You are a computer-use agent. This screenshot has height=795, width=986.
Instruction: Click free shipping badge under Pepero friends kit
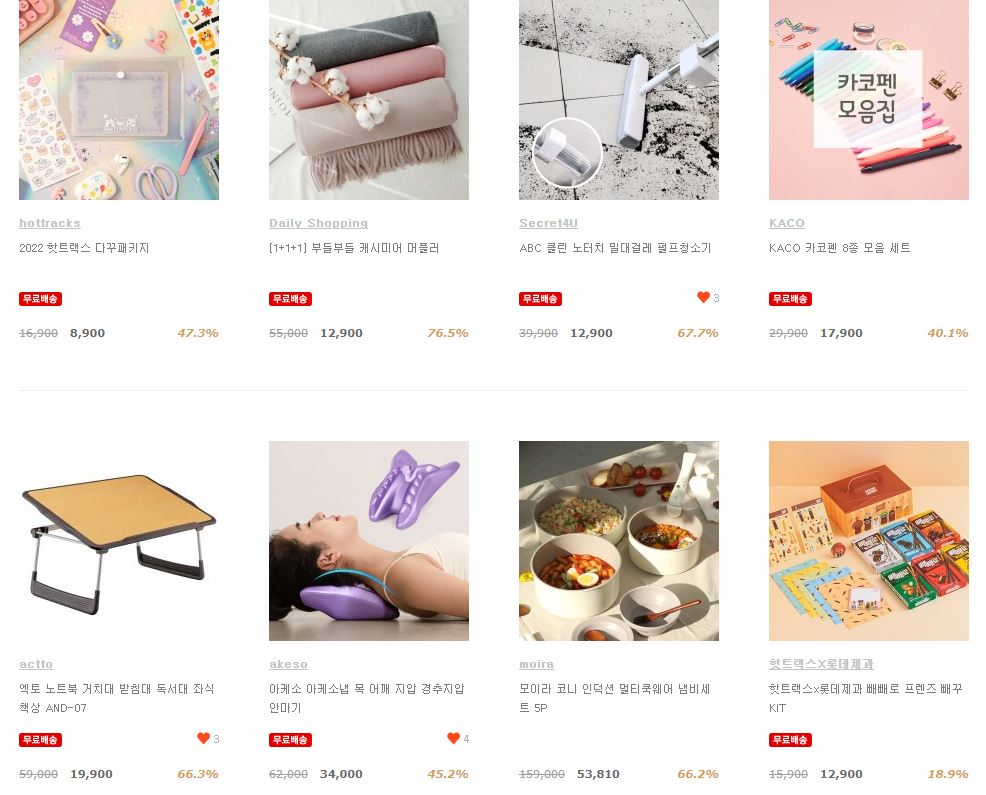point(790,740)
